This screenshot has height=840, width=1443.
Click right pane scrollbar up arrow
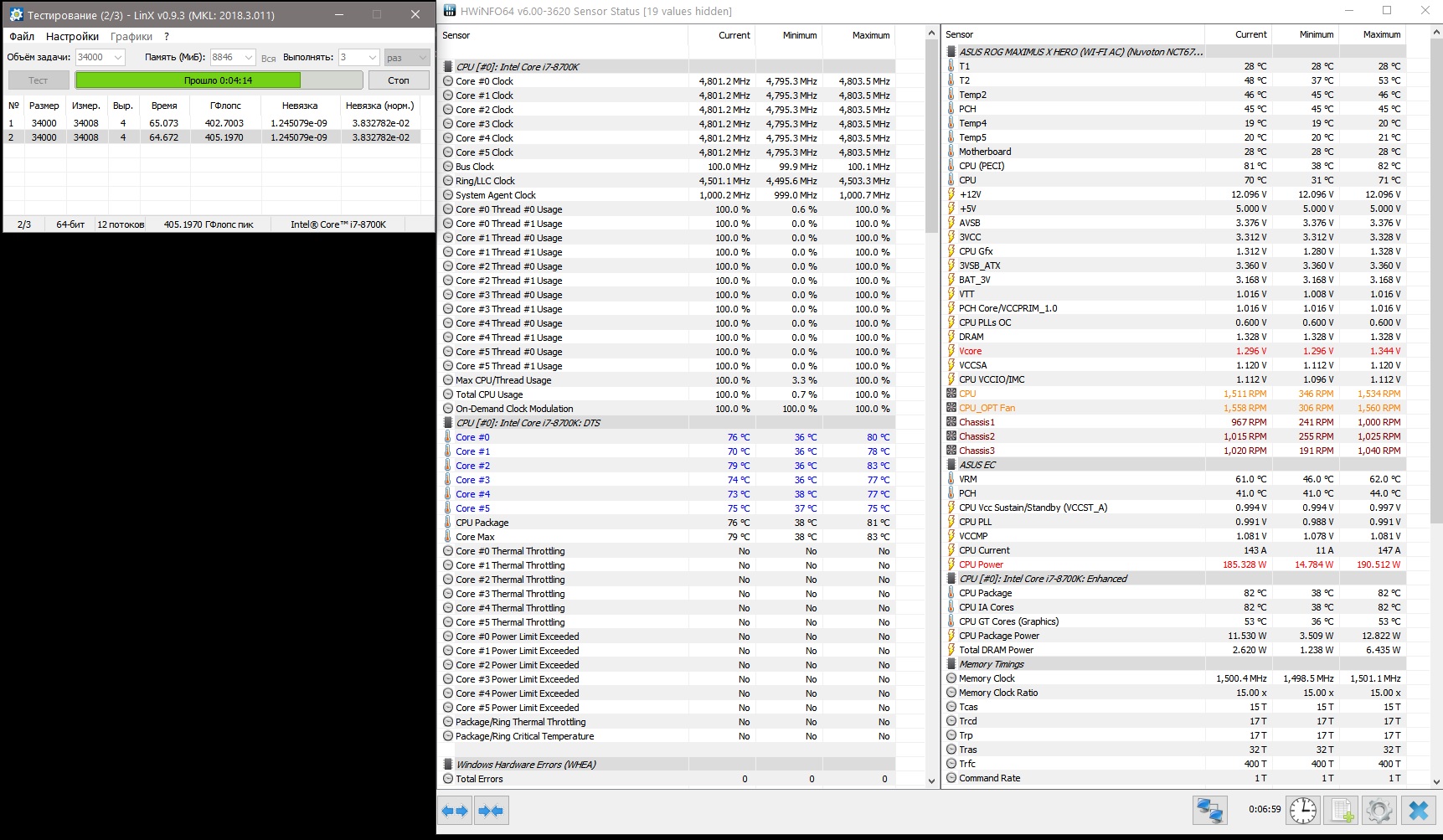tap(1437, 33)
